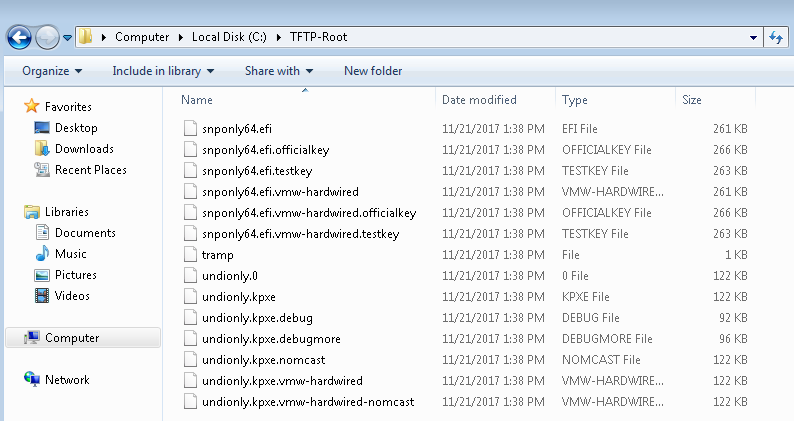This screenshot has height=421, width=794.
Task: Click the New folder button
Action: click(373, 71)
